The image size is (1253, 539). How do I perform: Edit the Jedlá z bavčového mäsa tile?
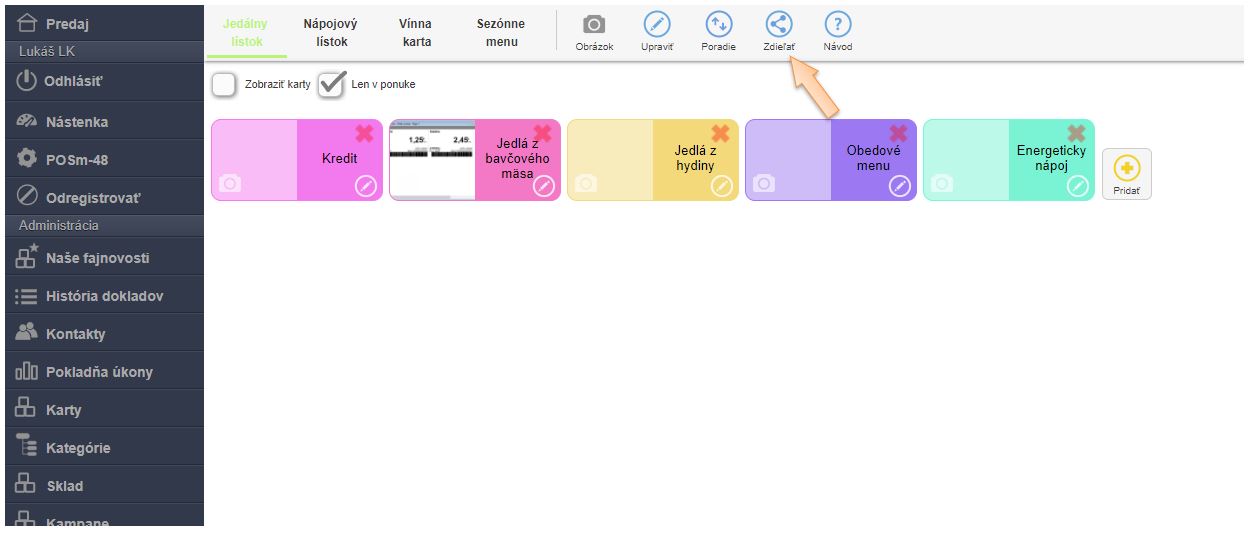tap(544, 186)
